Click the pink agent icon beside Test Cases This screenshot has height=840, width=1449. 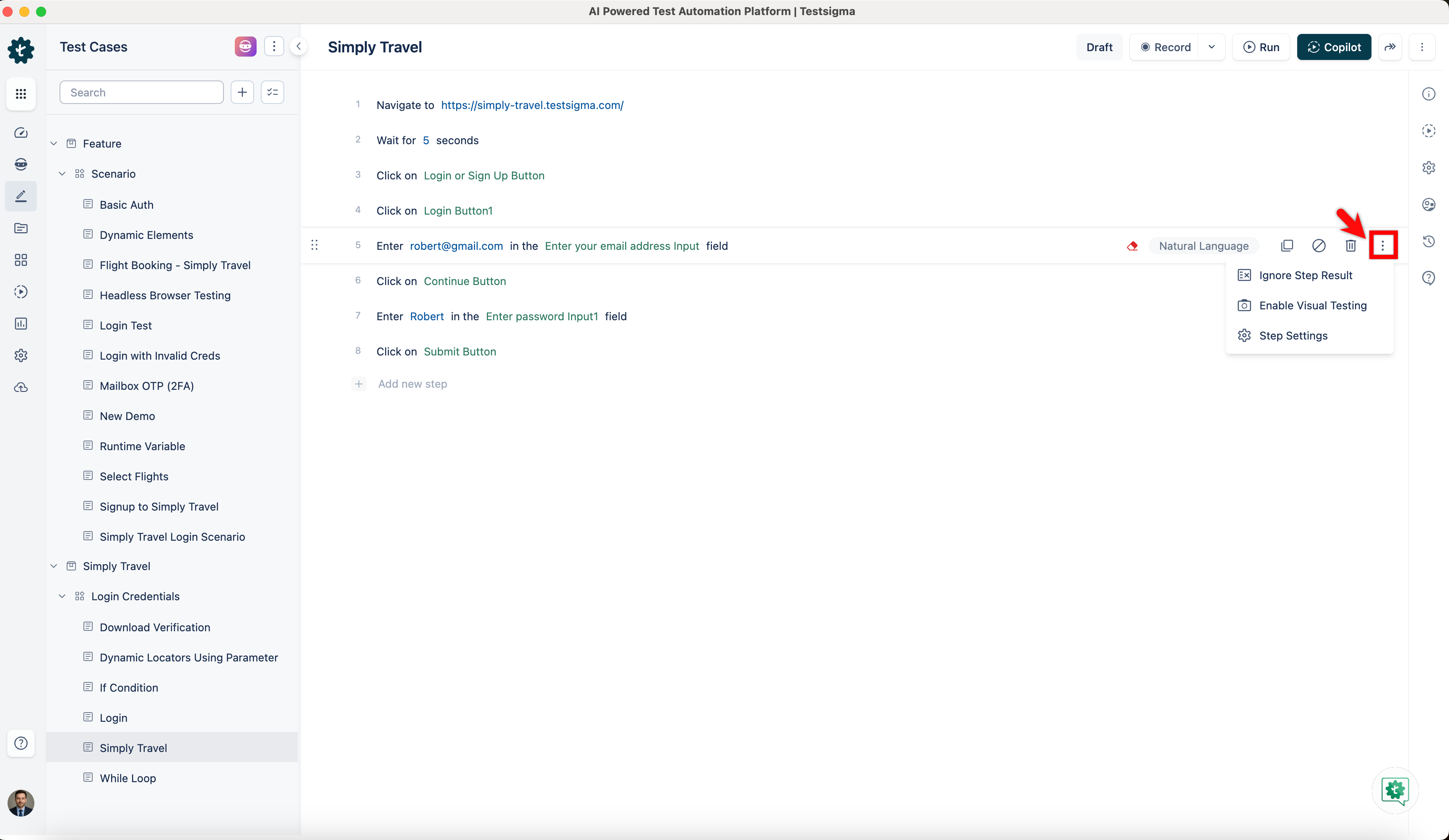[x=246, y=47]
